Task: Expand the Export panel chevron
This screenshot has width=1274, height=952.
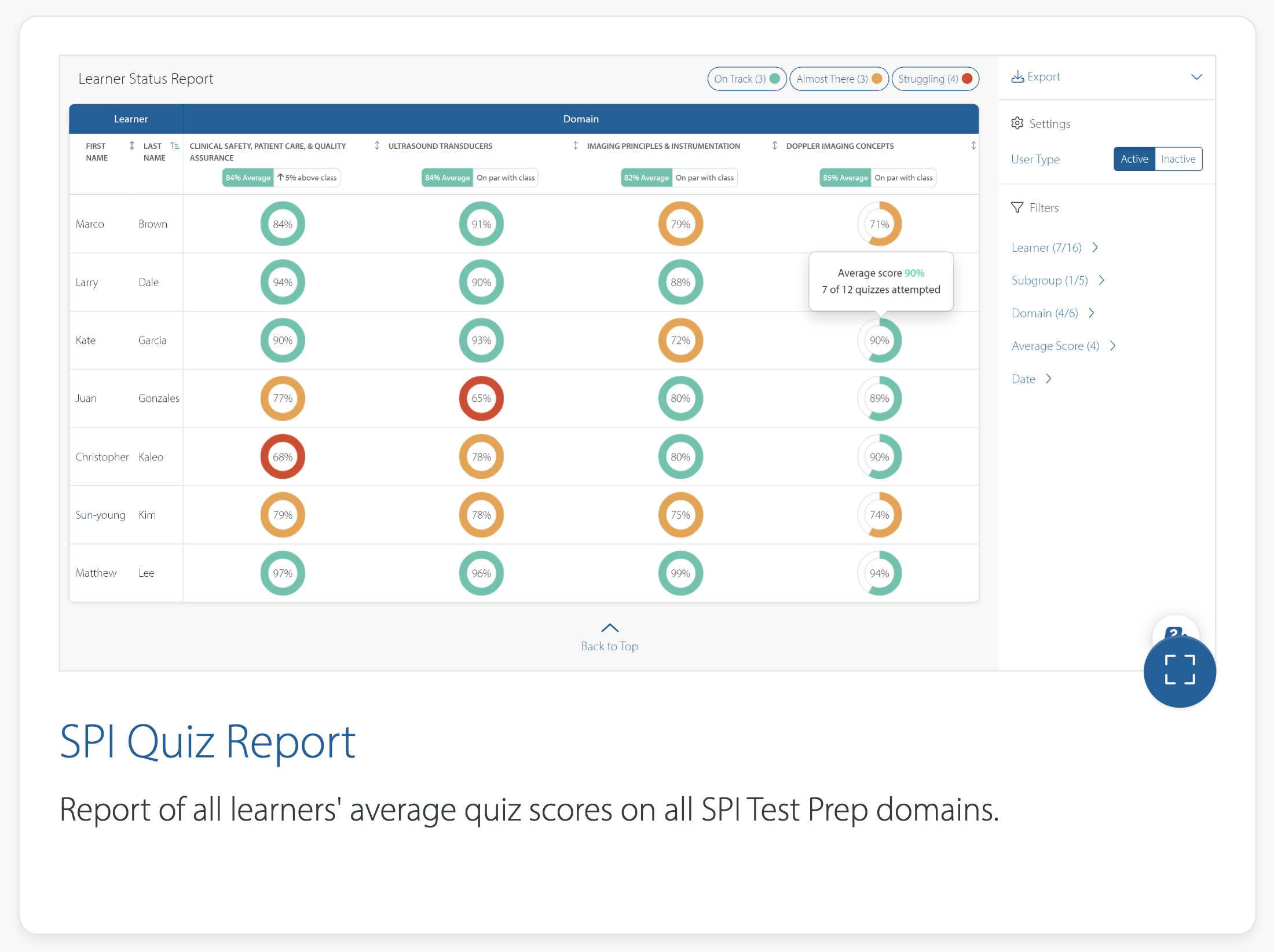Action: coord(1196,77)
